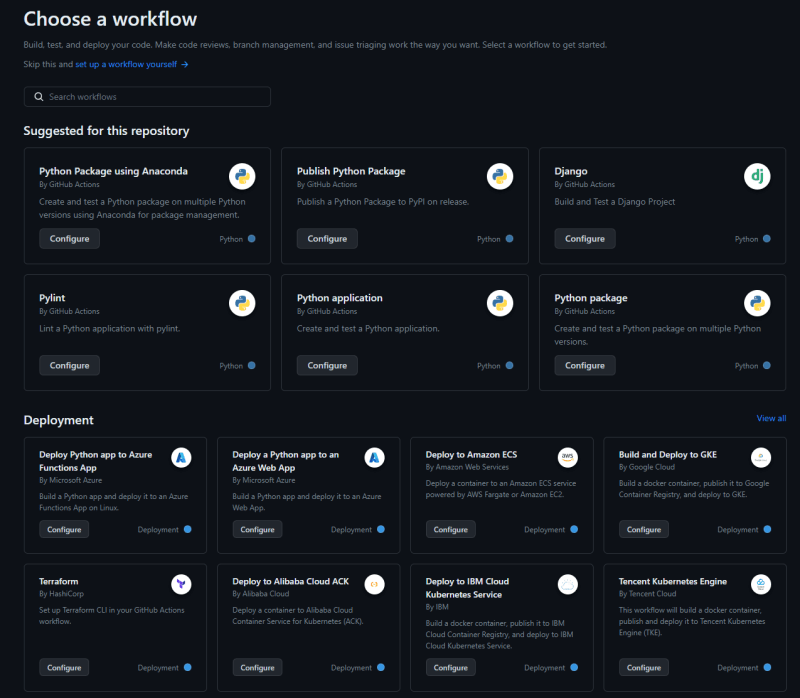Click the Python logo on Publish Python Package card
This screenshot has width=800, height=698.
click(500, 177)
